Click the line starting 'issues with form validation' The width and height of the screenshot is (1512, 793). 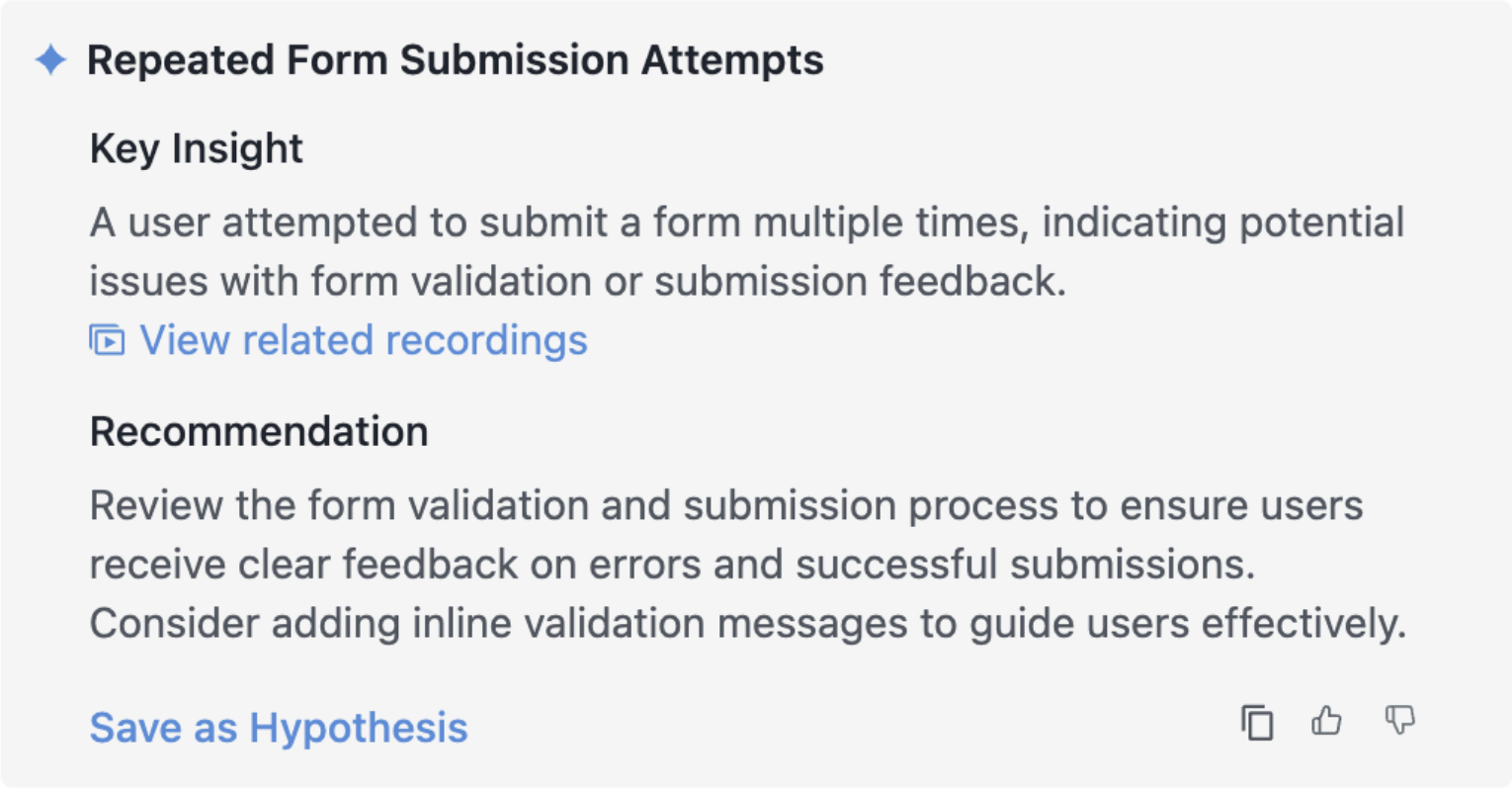[578, 282]
